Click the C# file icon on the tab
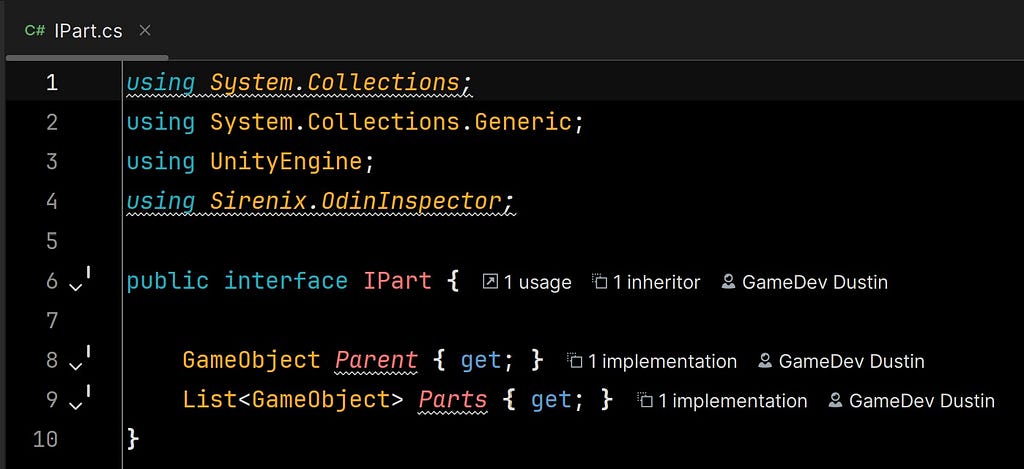1024x469 pixels. 35,31
